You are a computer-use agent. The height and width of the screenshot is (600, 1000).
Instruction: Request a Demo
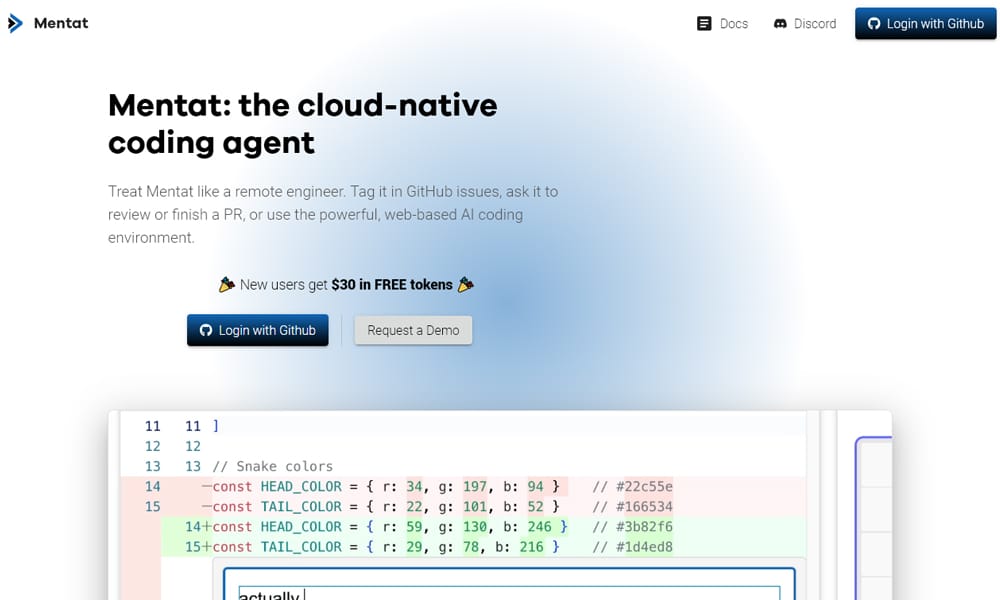click(413, 330)
